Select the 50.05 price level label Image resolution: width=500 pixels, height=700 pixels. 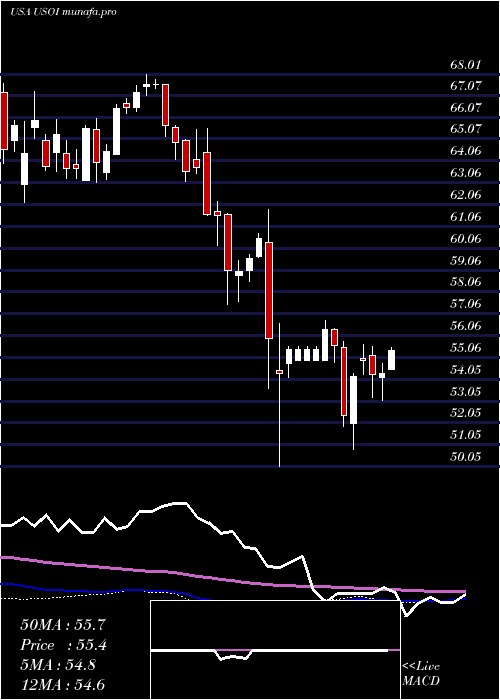pyautogui.click(x=466, y=457)
